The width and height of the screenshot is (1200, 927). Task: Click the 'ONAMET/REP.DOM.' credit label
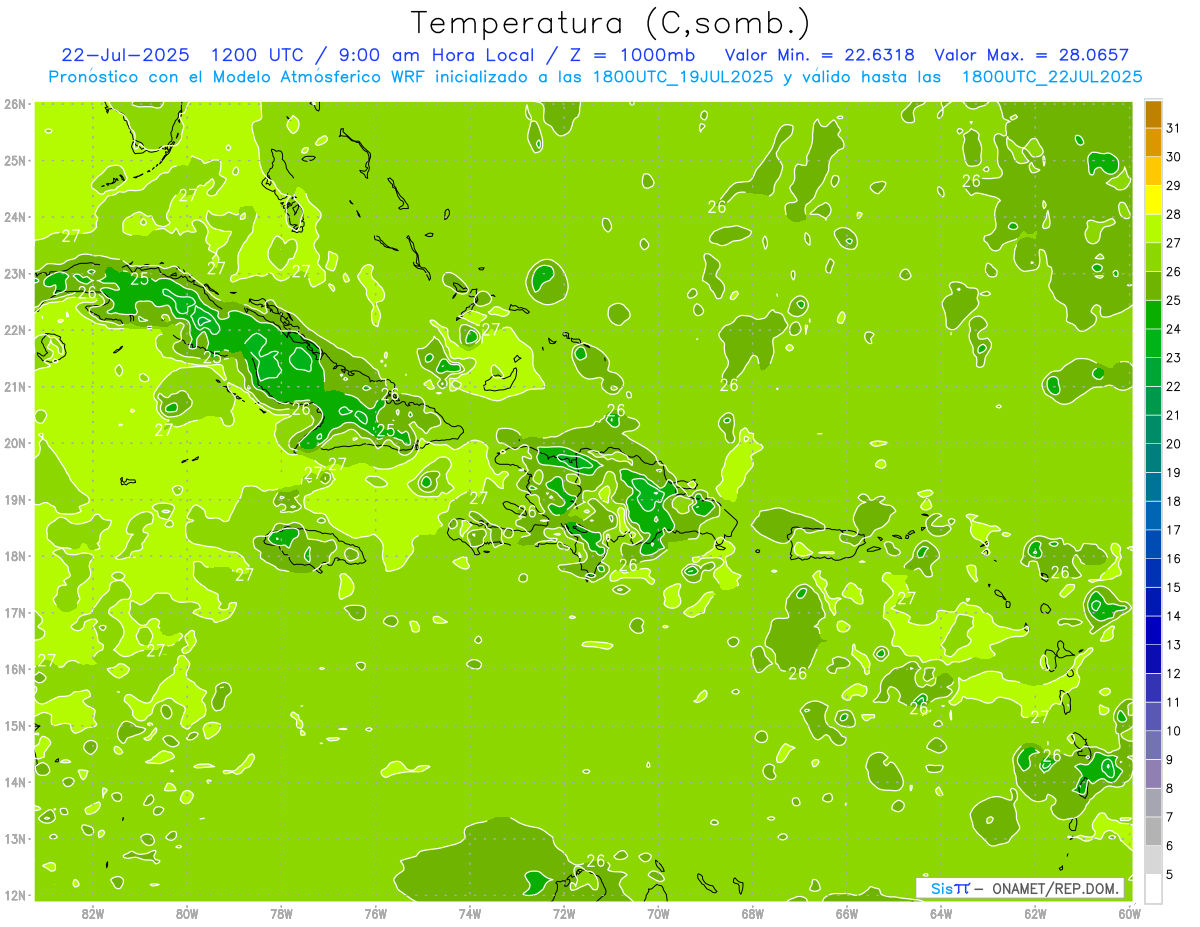click(1054, 888)
